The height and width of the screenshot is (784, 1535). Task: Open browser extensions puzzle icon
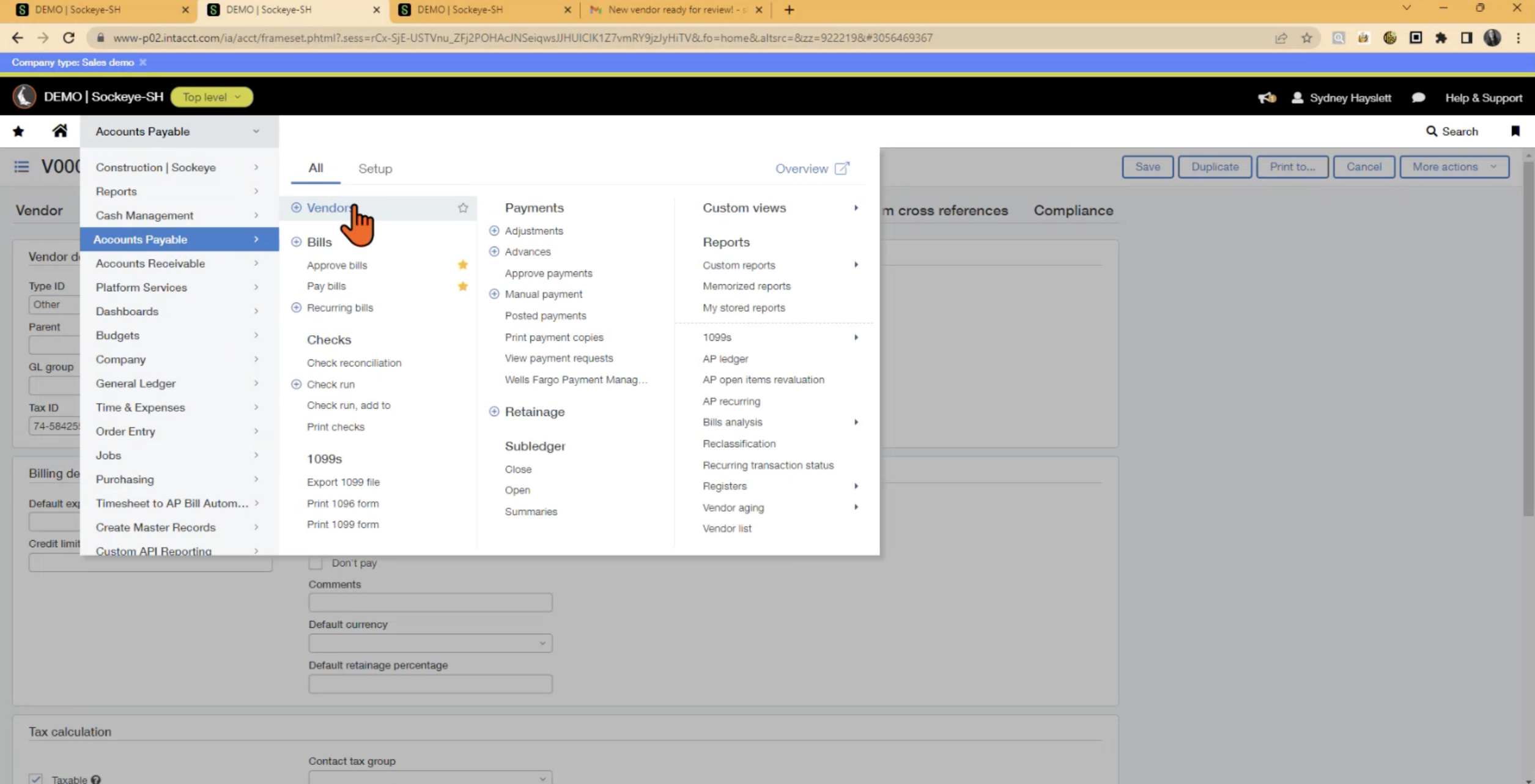(1441, 38)
